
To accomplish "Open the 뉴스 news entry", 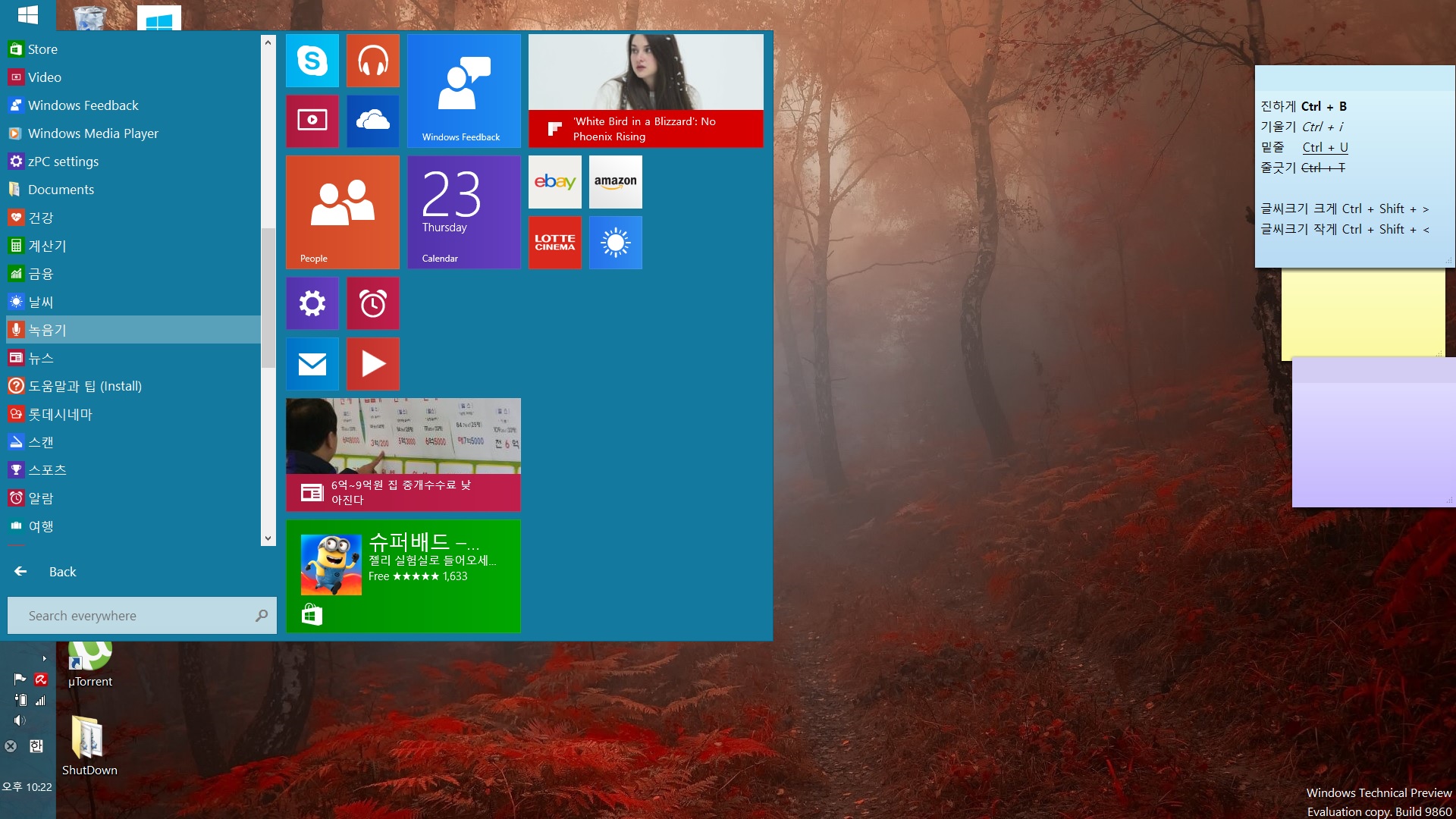I will click(133, 358).
